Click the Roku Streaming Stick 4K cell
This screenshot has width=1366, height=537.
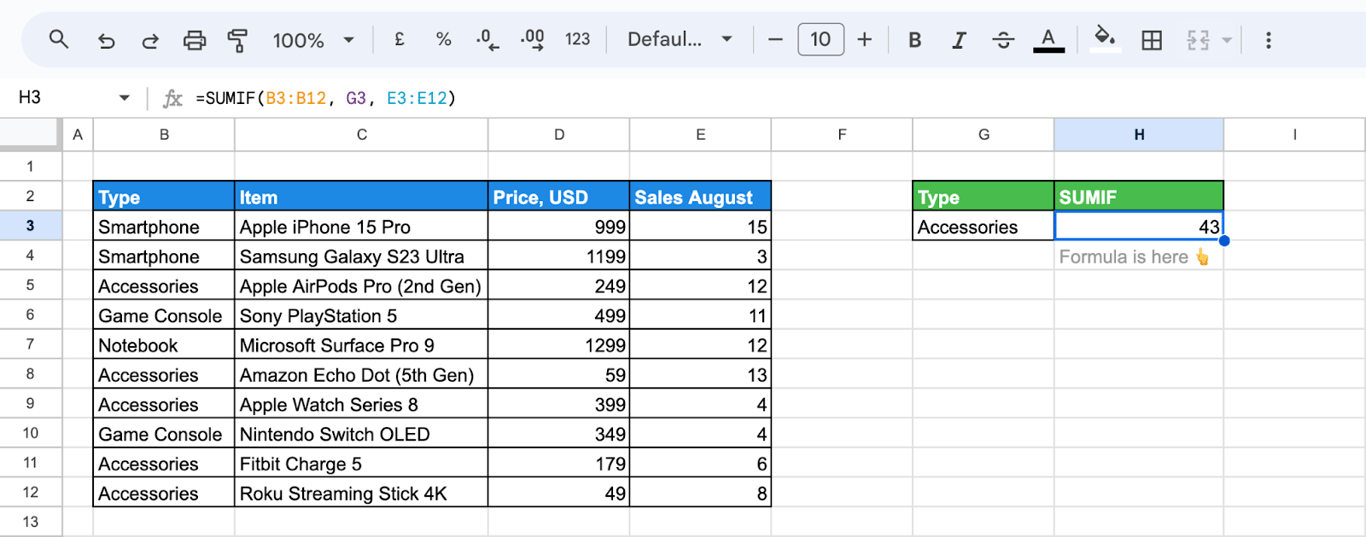(362, 493)
